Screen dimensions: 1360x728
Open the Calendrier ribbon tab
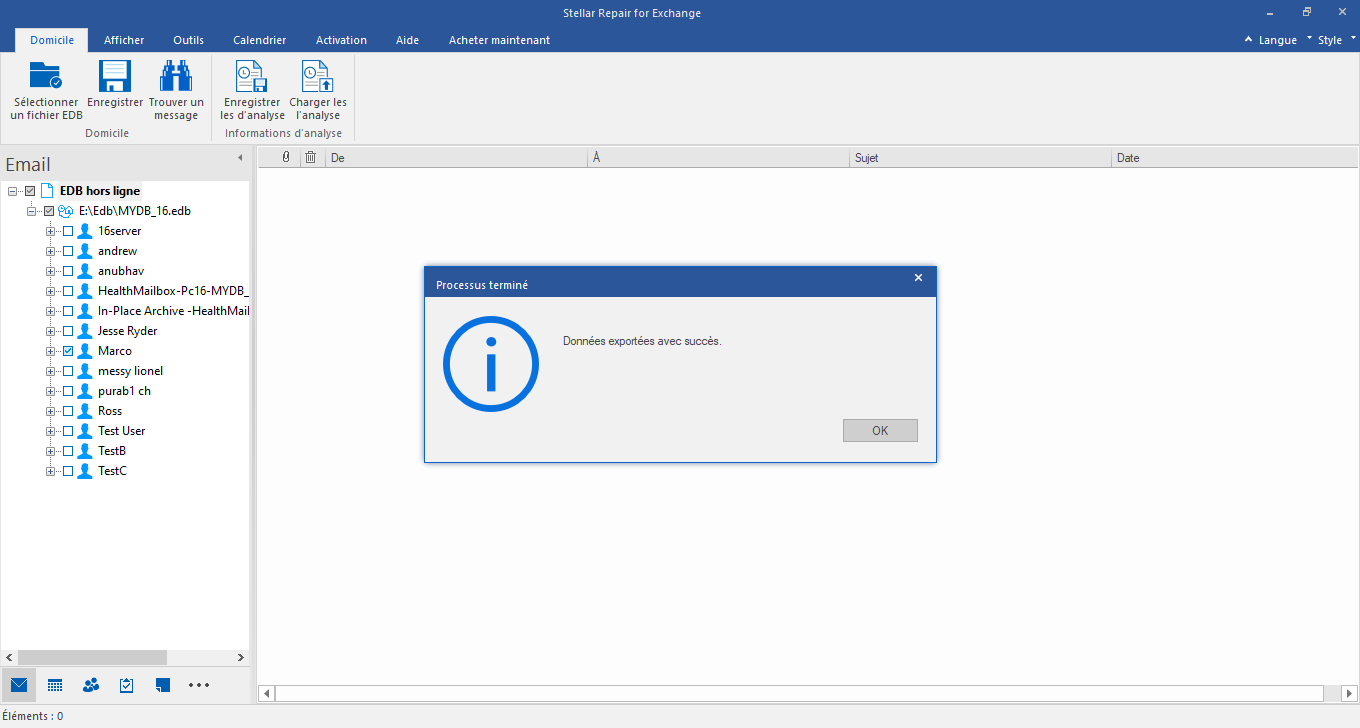pos(260,40)
